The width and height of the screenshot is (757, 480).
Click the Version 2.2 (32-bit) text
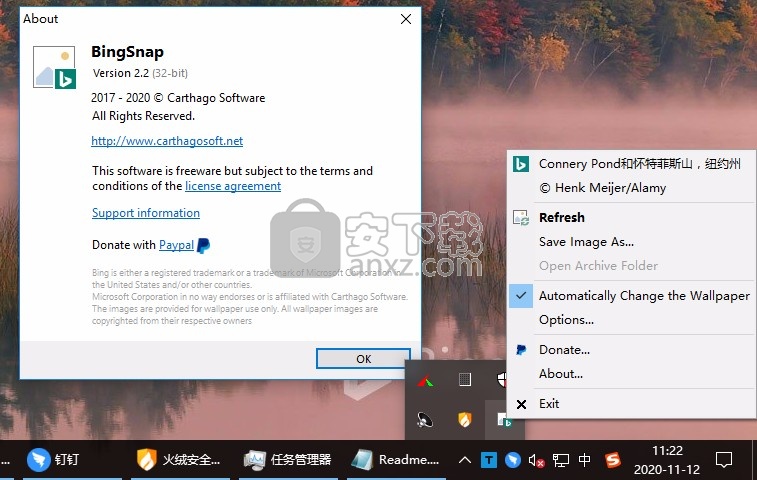pyautogui.click(x=140, y=73)
